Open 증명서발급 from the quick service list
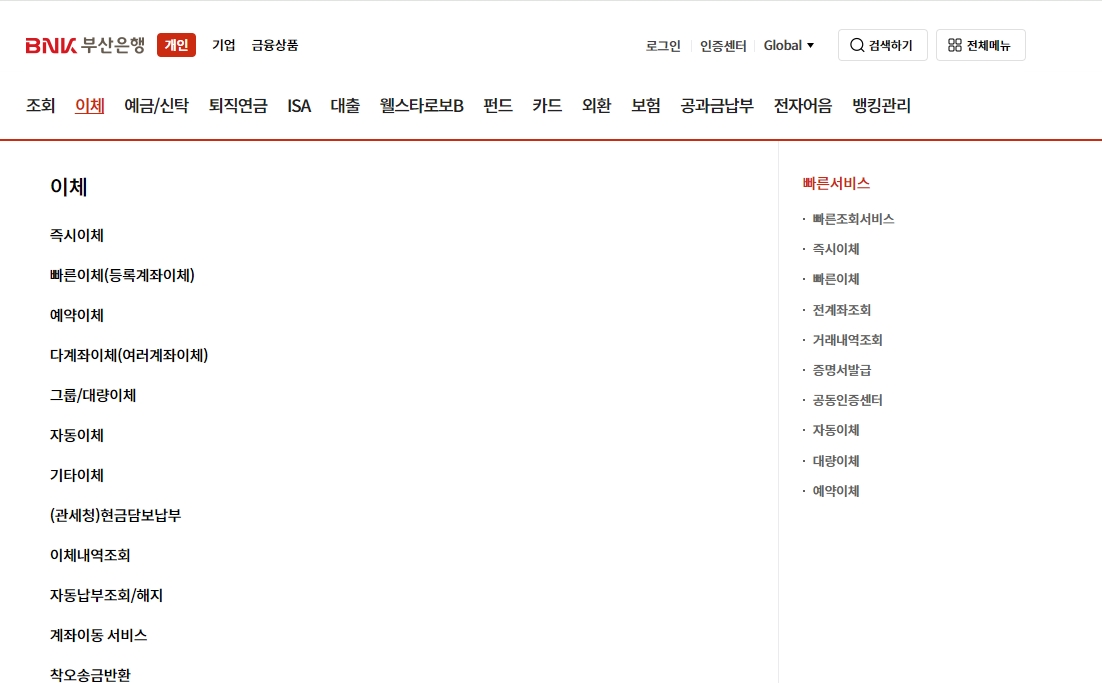1102x683 pixels. (840, 370)
